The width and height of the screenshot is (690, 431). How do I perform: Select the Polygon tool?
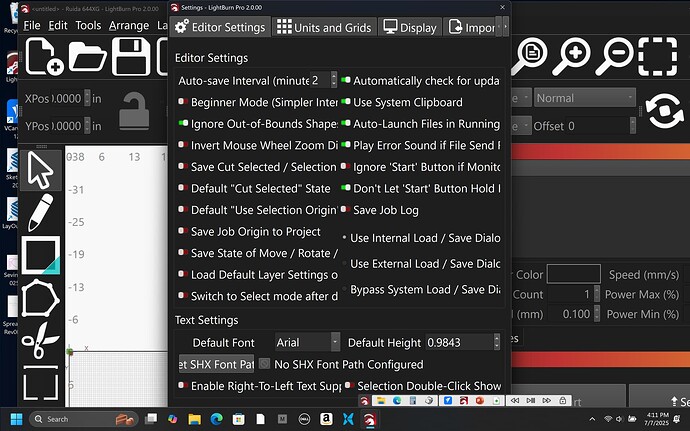click(40, 298)
